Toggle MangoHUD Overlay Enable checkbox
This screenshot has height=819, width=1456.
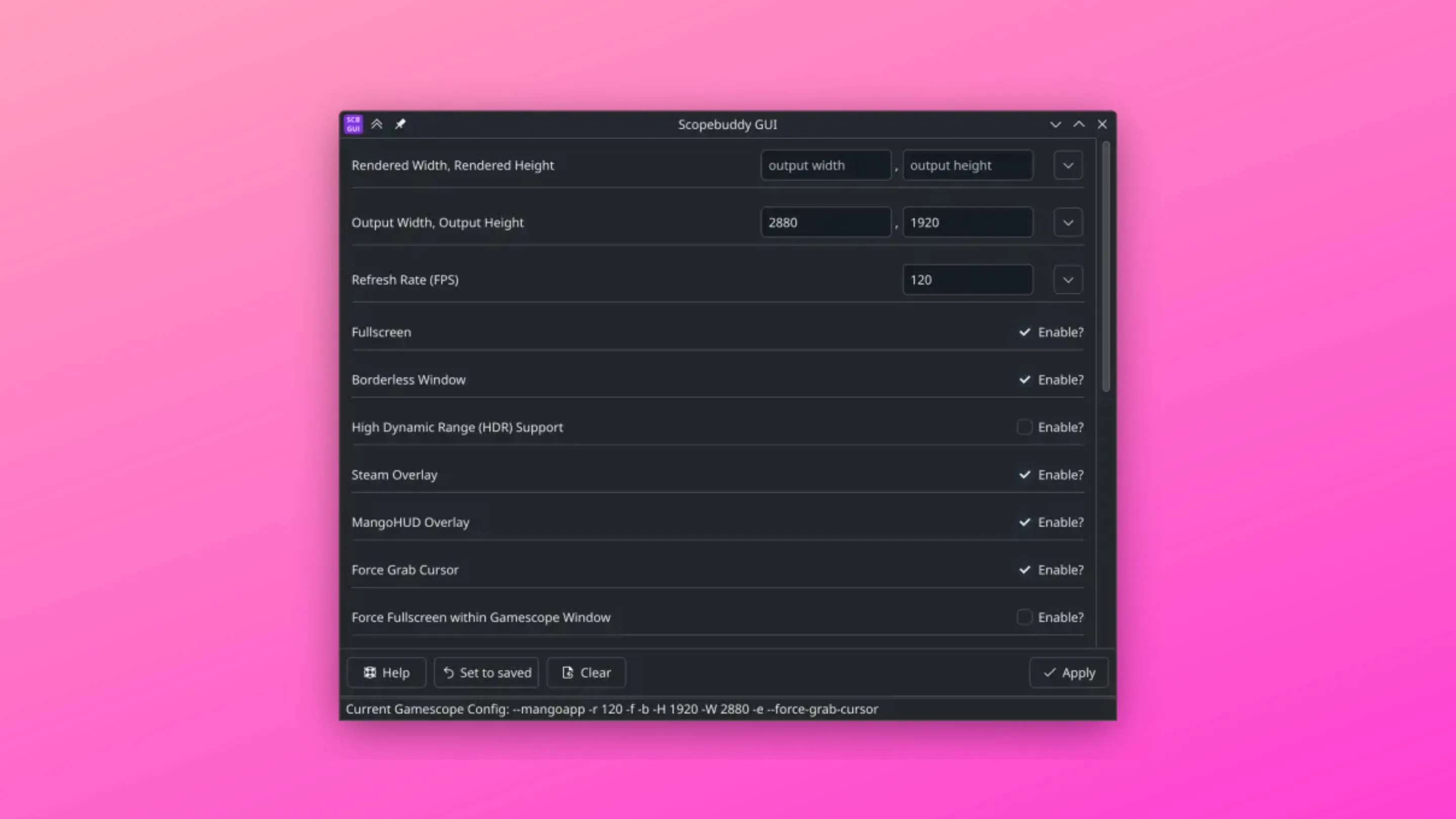point(1025,522)
